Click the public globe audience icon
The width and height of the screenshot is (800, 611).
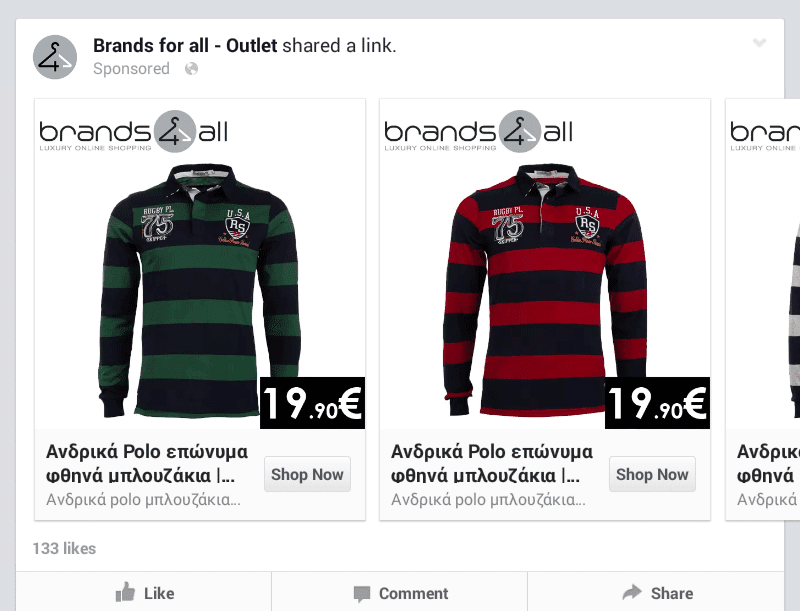[x=191, y=69]
